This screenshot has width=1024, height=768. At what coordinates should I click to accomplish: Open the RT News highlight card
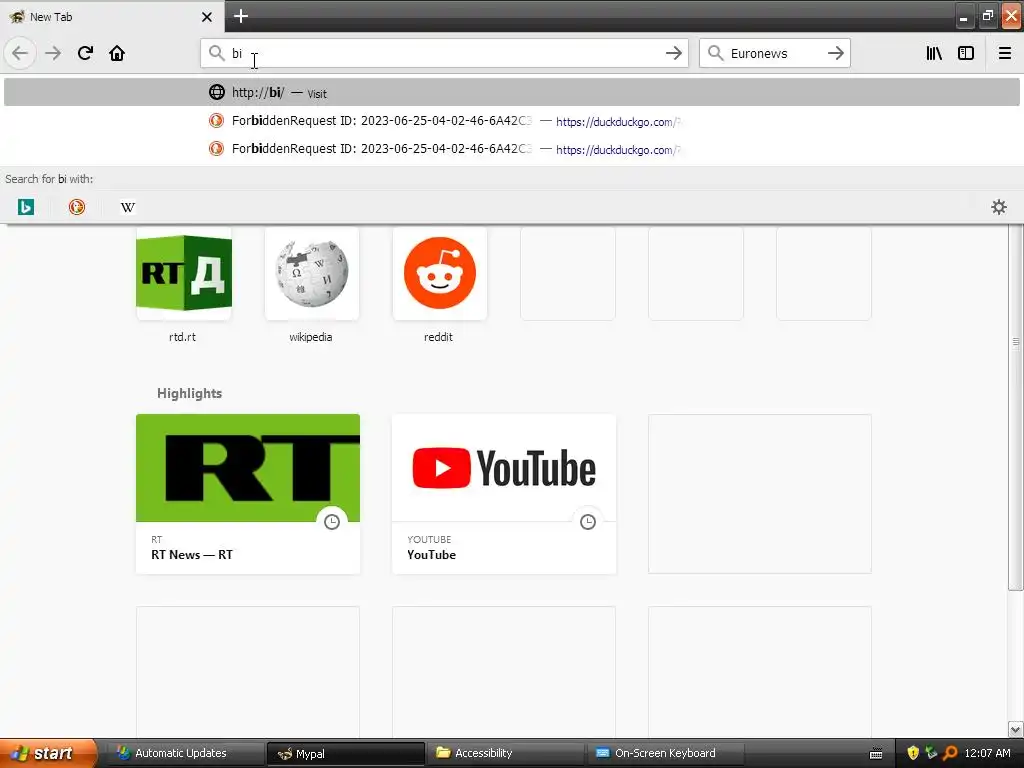248,494
